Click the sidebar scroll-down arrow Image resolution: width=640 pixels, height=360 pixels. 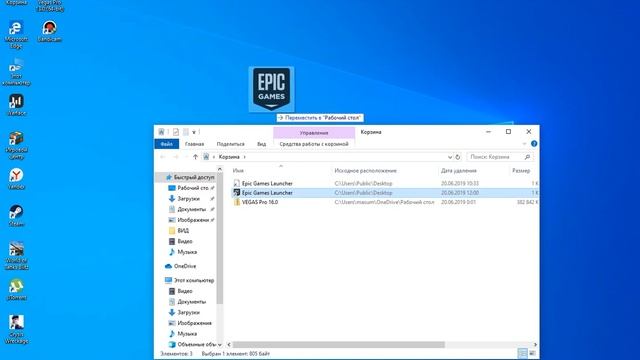pyautogui.click(x=220, y=344)
